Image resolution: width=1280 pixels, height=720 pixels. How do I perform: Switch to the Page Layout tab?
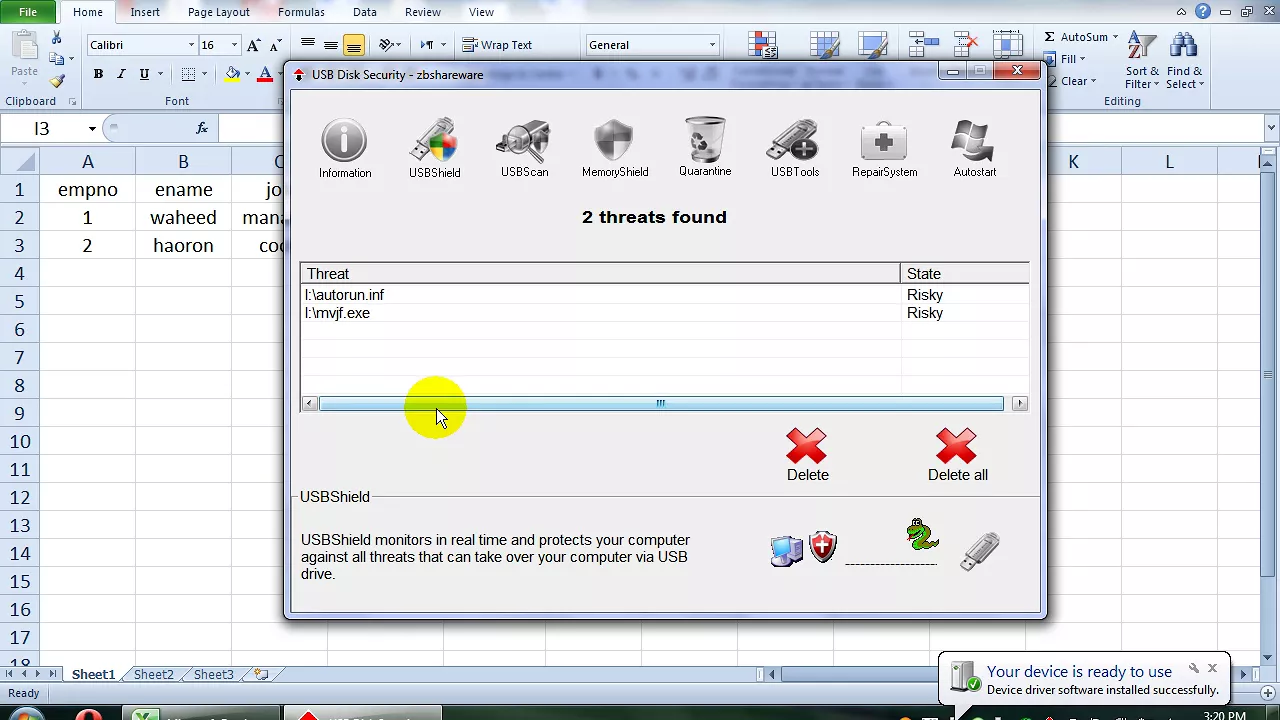coord(219,12)
